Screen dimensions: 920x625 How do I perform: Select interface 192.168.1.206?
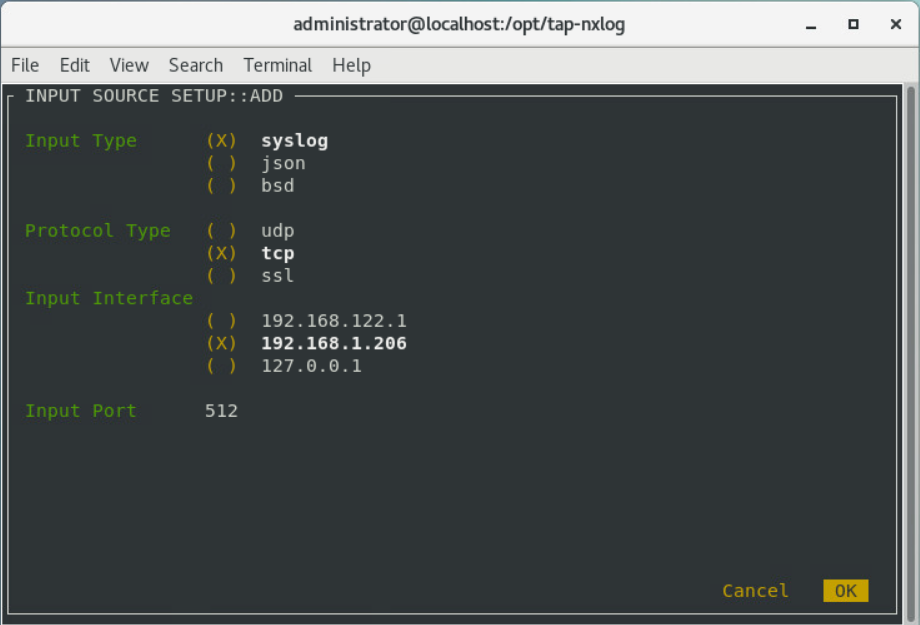(x=221, y=343)
